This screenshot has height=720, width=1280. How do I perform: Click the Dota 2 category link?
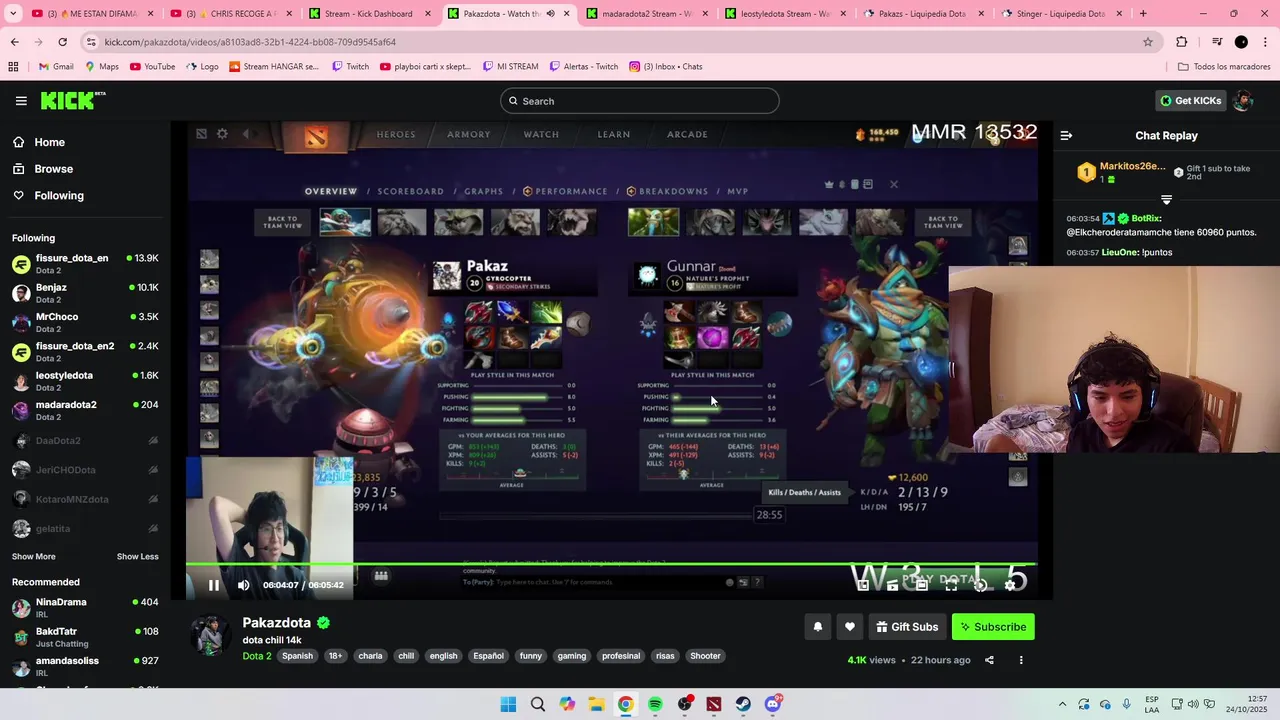(x=257, y=656)
